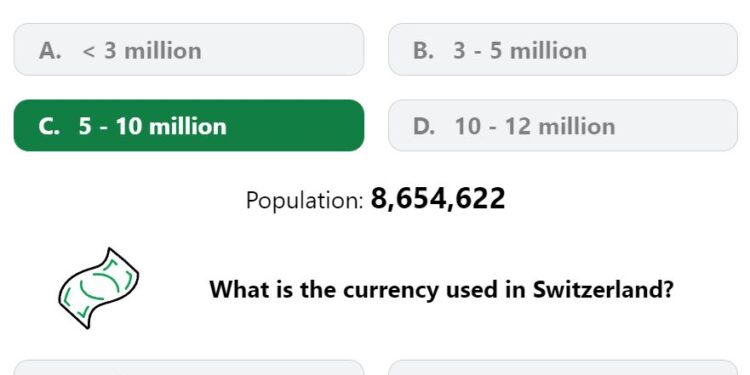Click the "10 - 12 million" text

[x=535, y=126]
